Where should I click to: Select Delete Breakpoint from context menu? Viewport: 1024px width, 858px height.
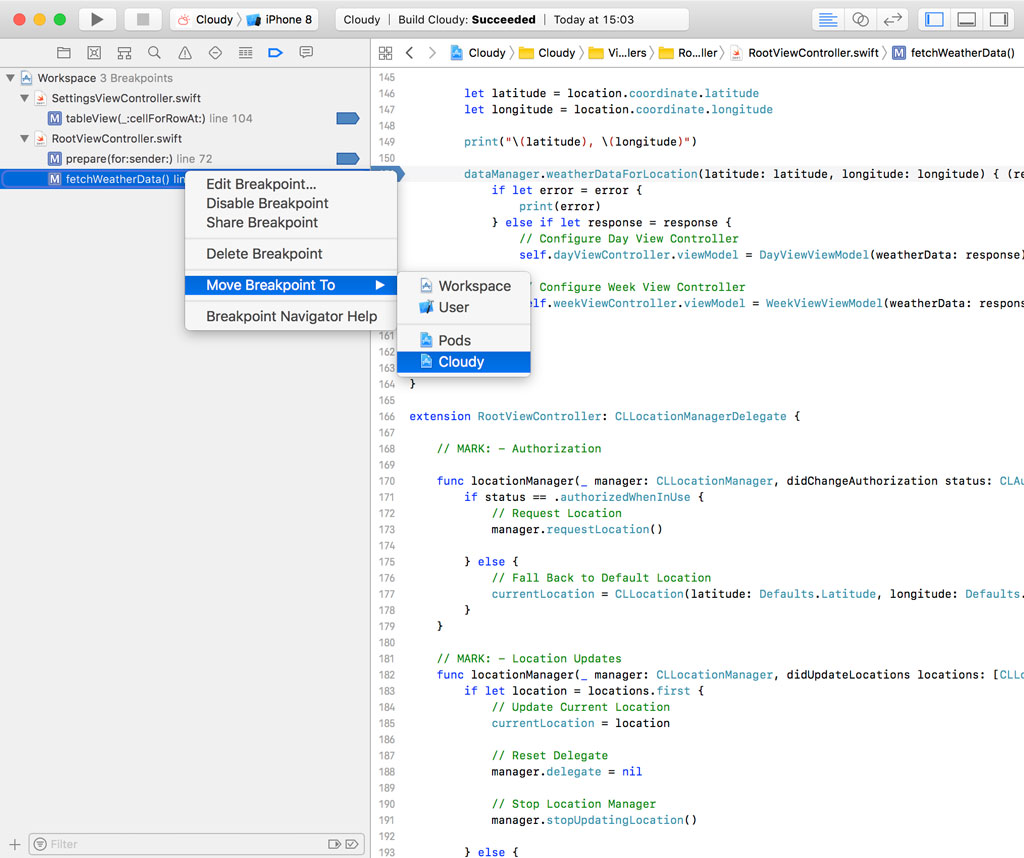click(x=264, y=254)
